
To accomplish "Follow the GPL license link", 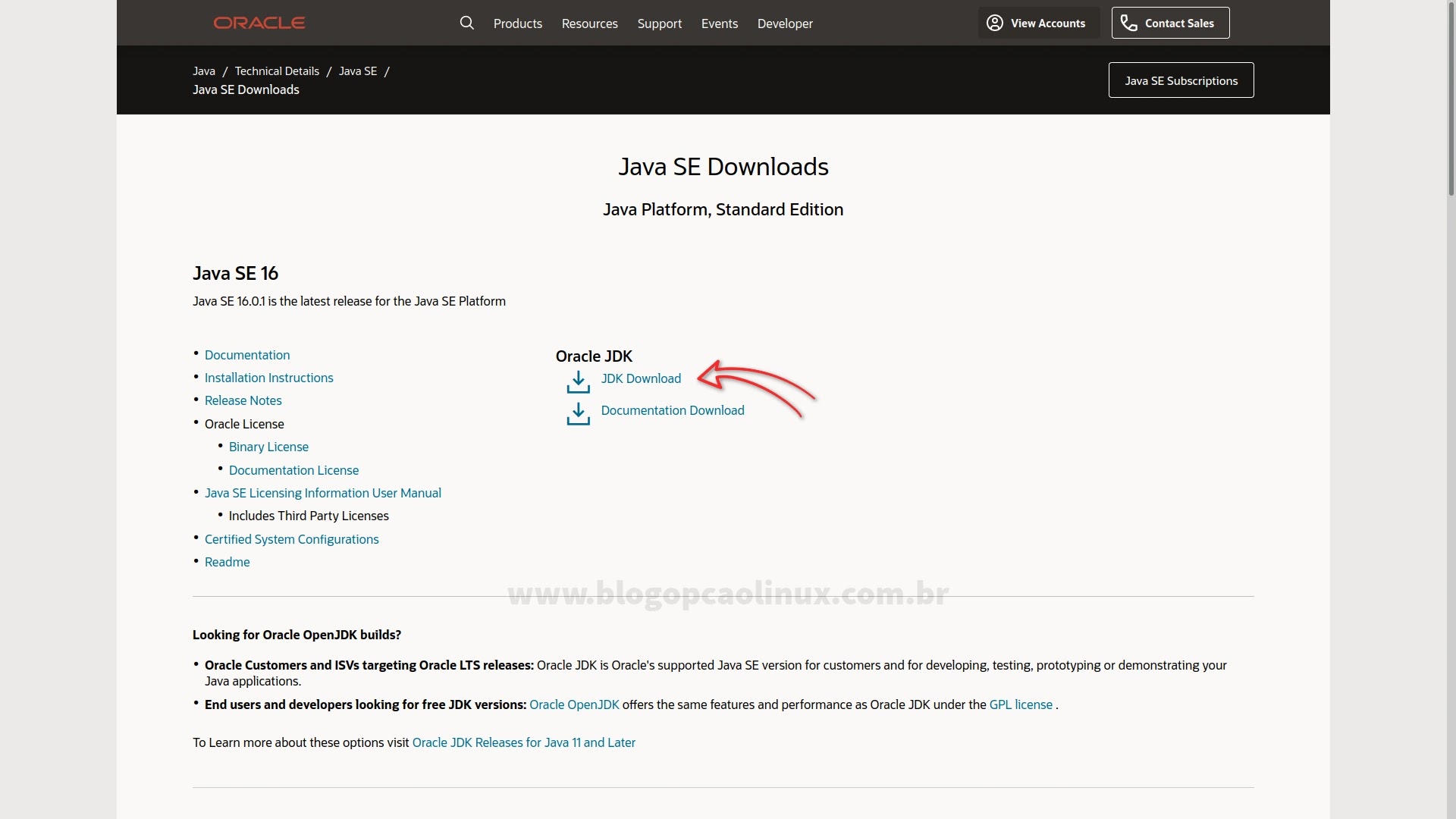I will tap(1021, 704).
